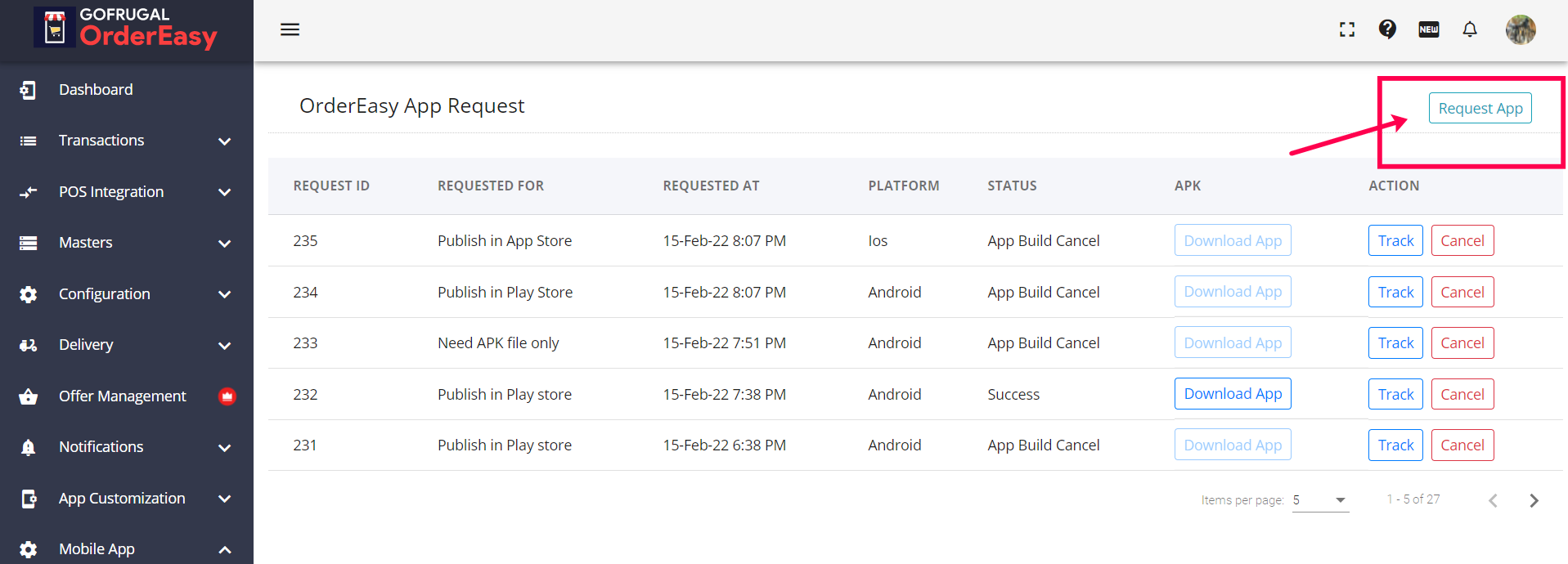The image size is (1568, 564).
Task: Cancel request 231
Action: [x=1462, y=445]
